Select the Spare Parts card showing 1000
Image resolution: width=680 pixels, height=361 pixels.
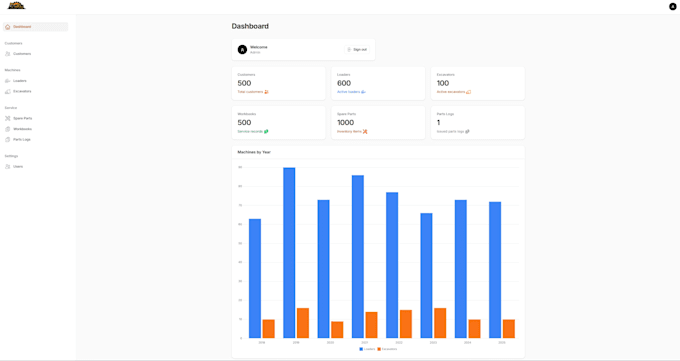[x=378, y=123]
